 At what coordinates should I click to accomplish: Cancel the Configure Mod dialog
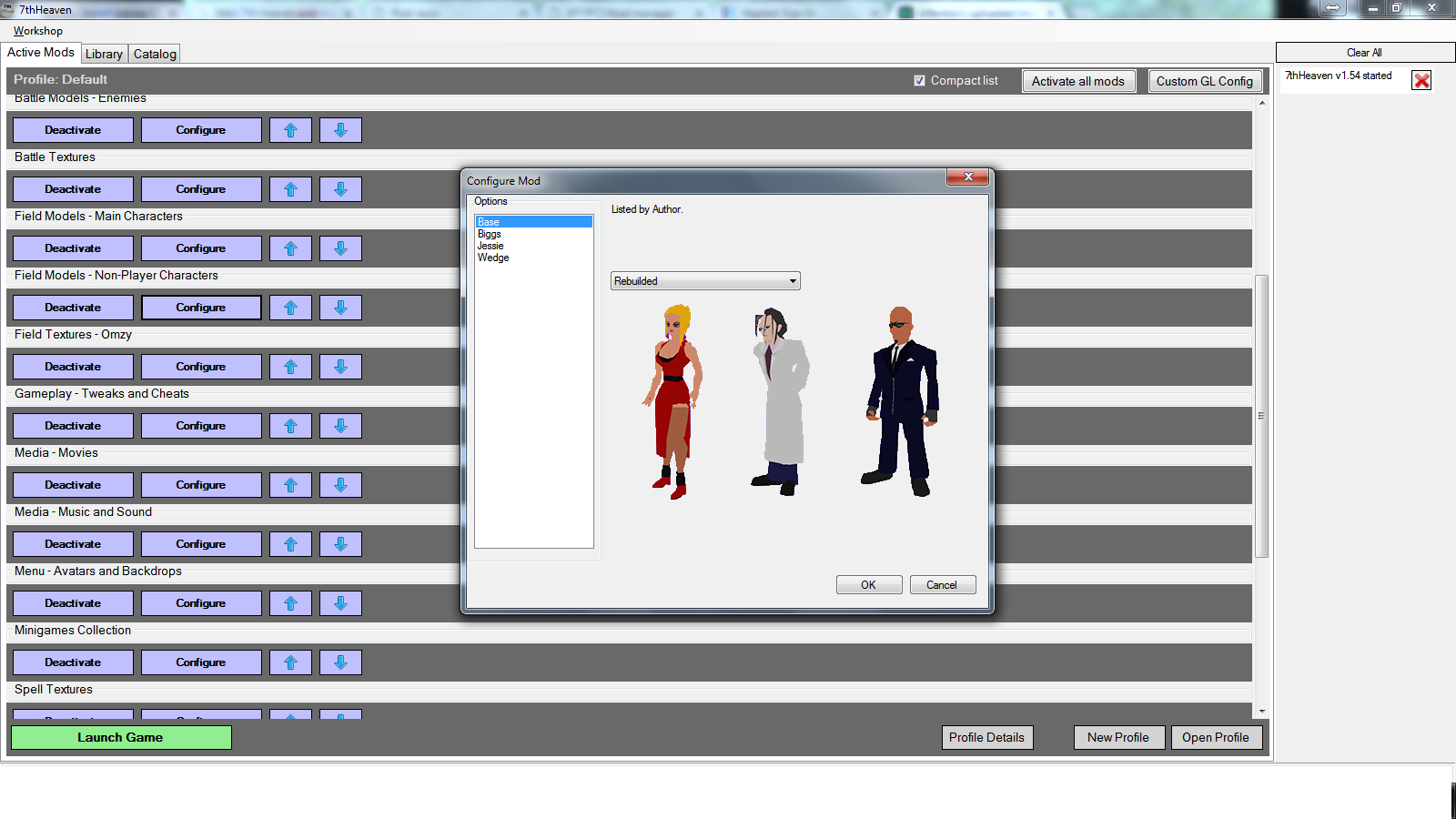943,585
